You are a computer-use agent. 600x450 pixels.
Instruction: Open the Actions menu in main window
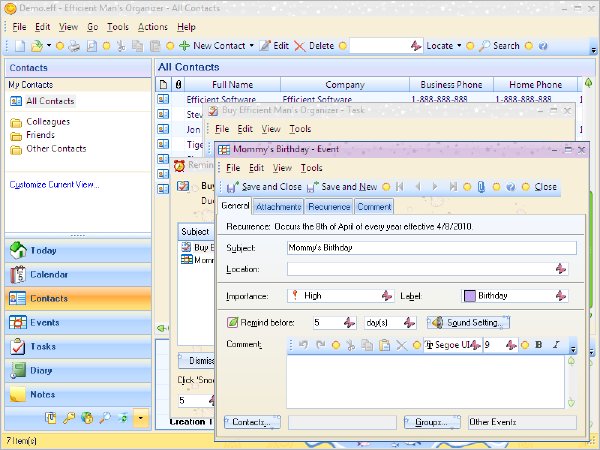click(x=153, y=27)
